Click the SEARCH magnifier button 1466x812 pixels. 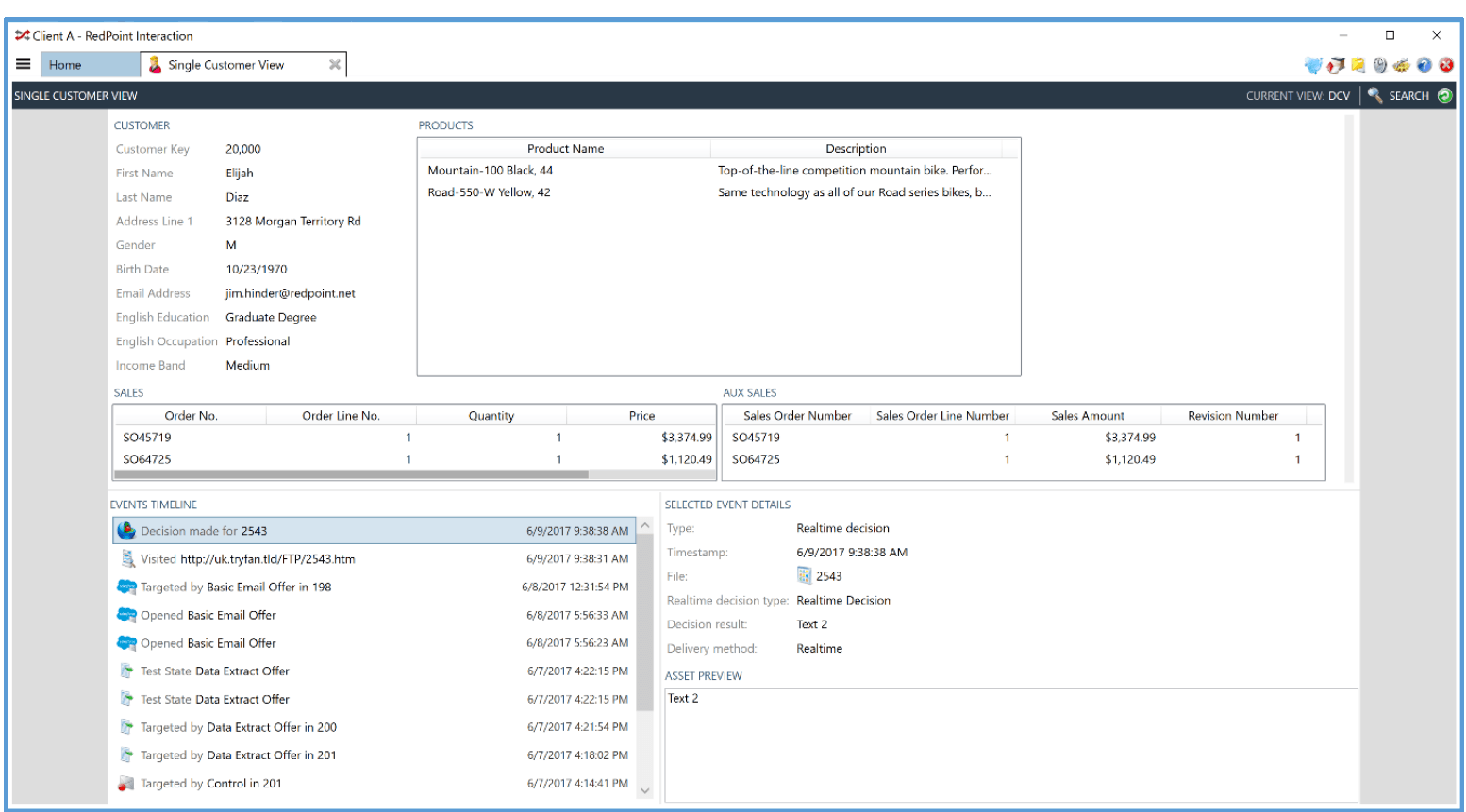coord(1398,96)
